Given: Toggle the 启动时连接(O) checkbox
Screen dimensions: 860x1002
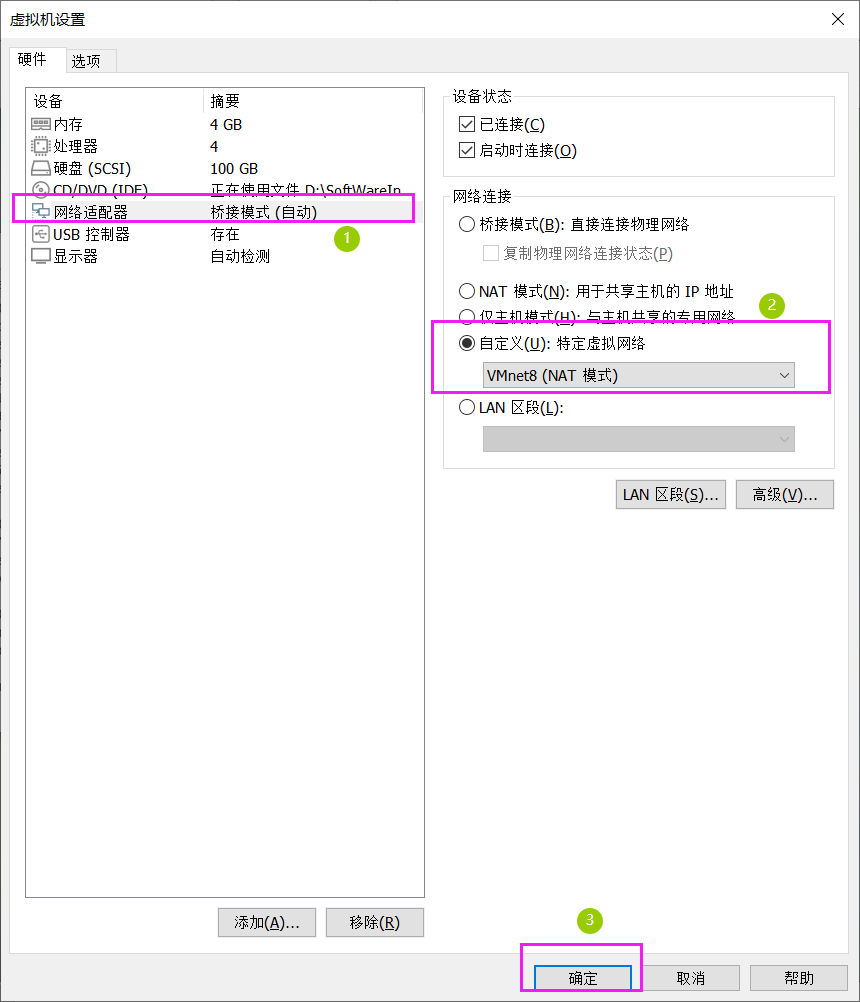Looking at the screenshot, I should [467, 150].
